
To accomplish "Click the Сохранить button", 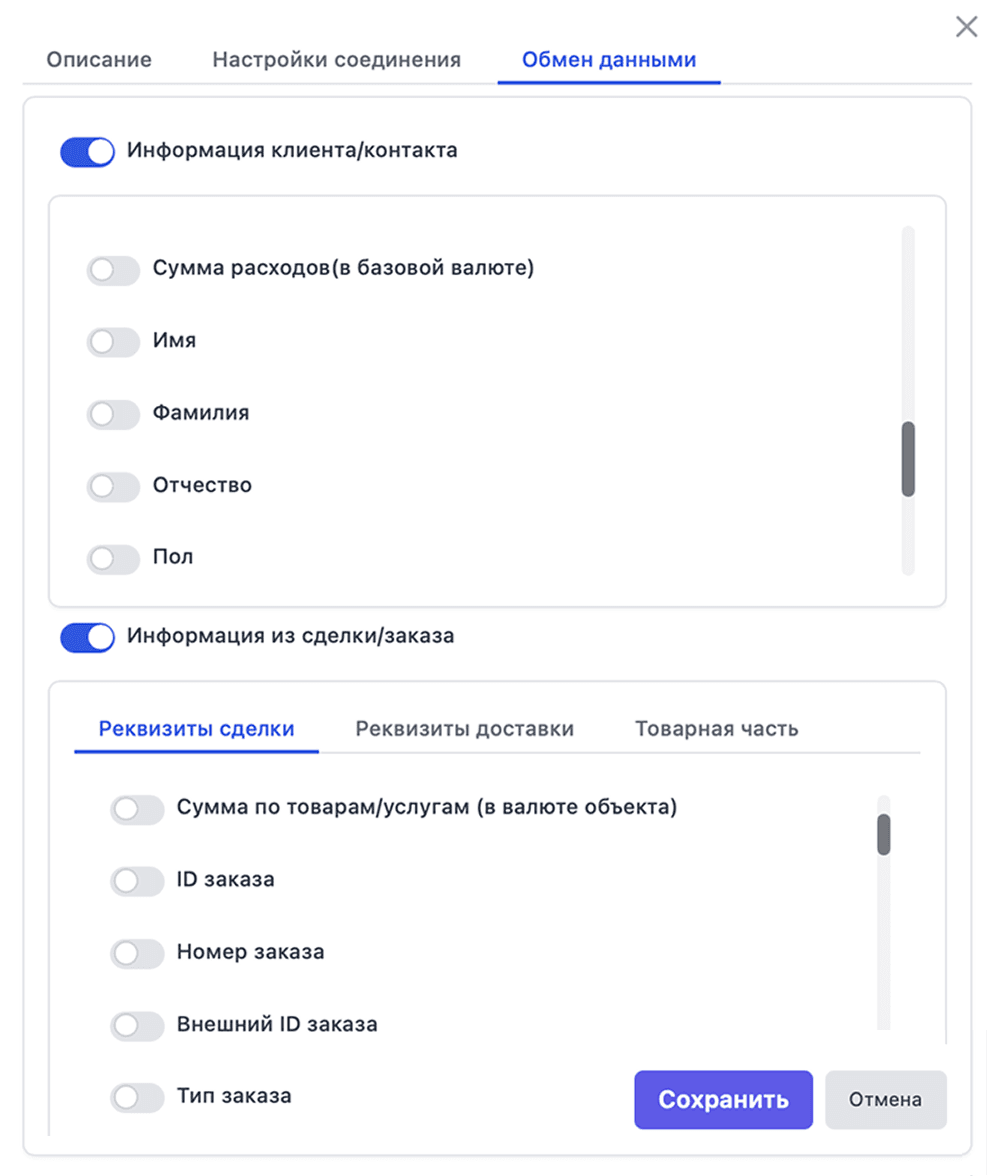I will [x=723, y=1099].
